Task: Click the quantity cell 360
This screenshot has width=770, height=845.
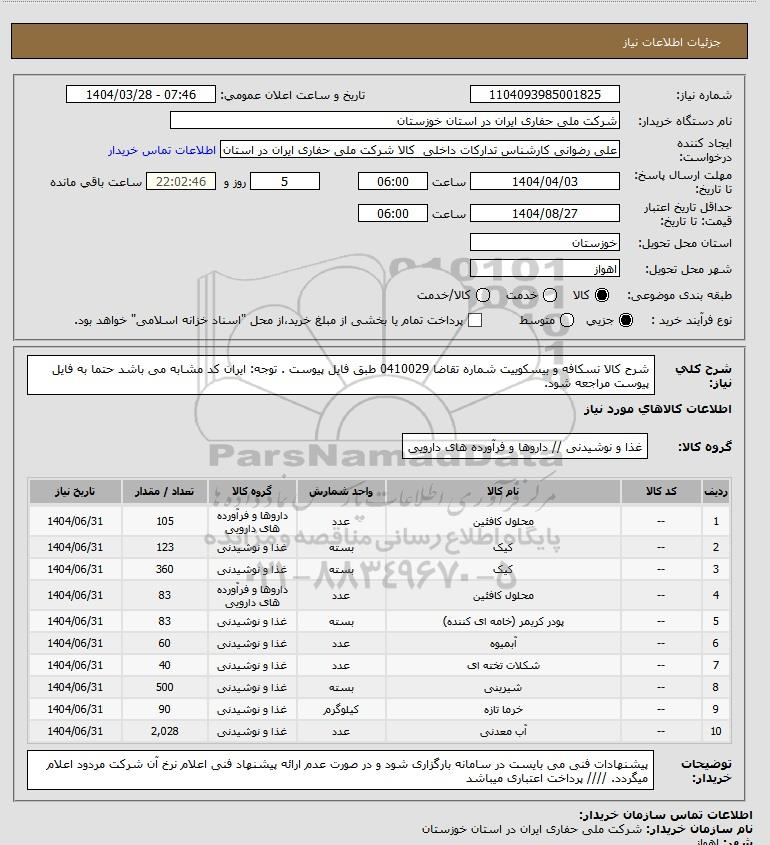Action: coord(165,569)
